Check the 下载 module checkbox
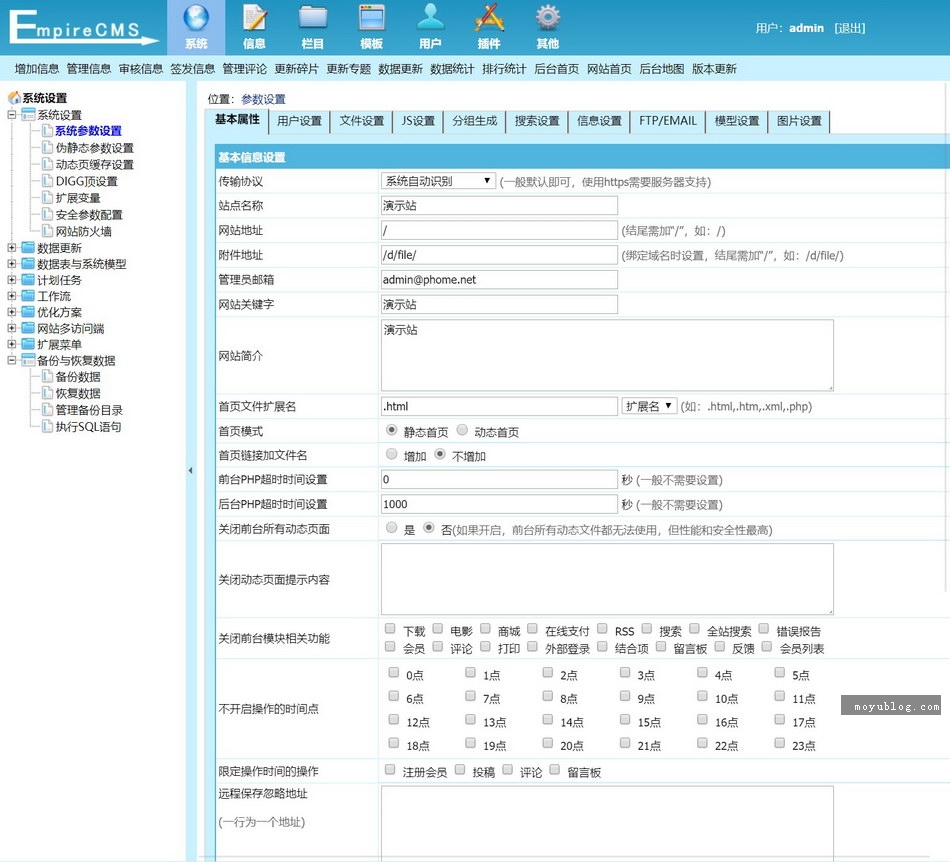 coord(390,628)
